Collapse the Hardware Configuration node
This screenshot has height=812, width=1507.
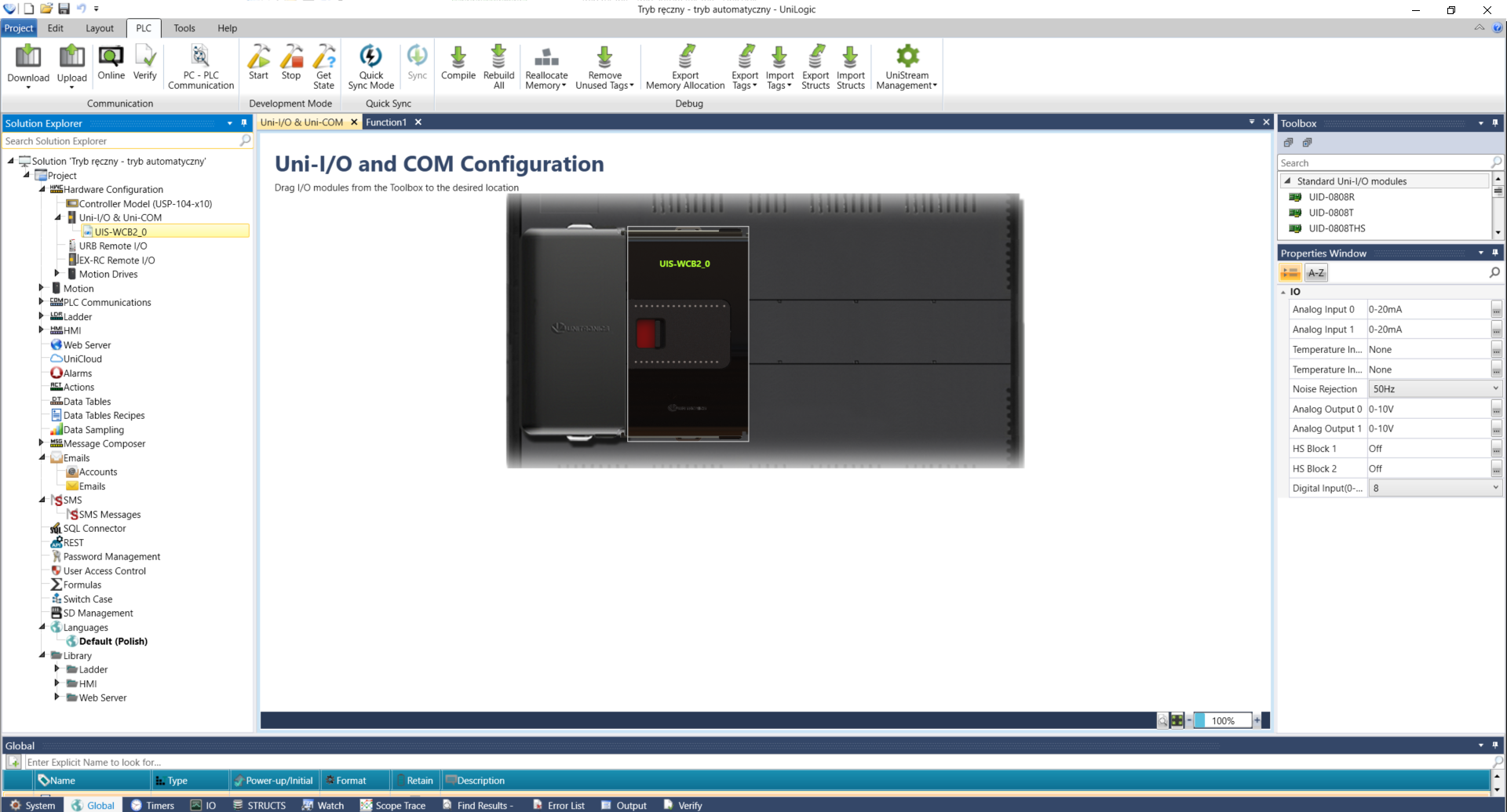pyautogui.click(x=42, y=189)
